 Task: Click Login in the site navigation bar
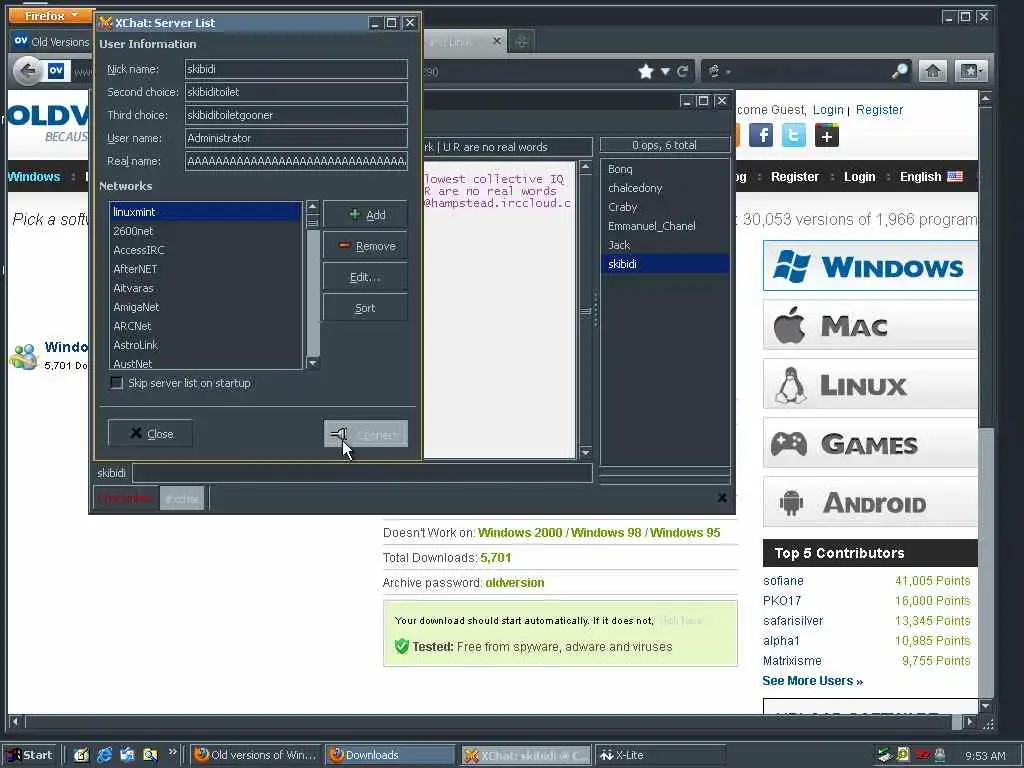tap(859, 176)
